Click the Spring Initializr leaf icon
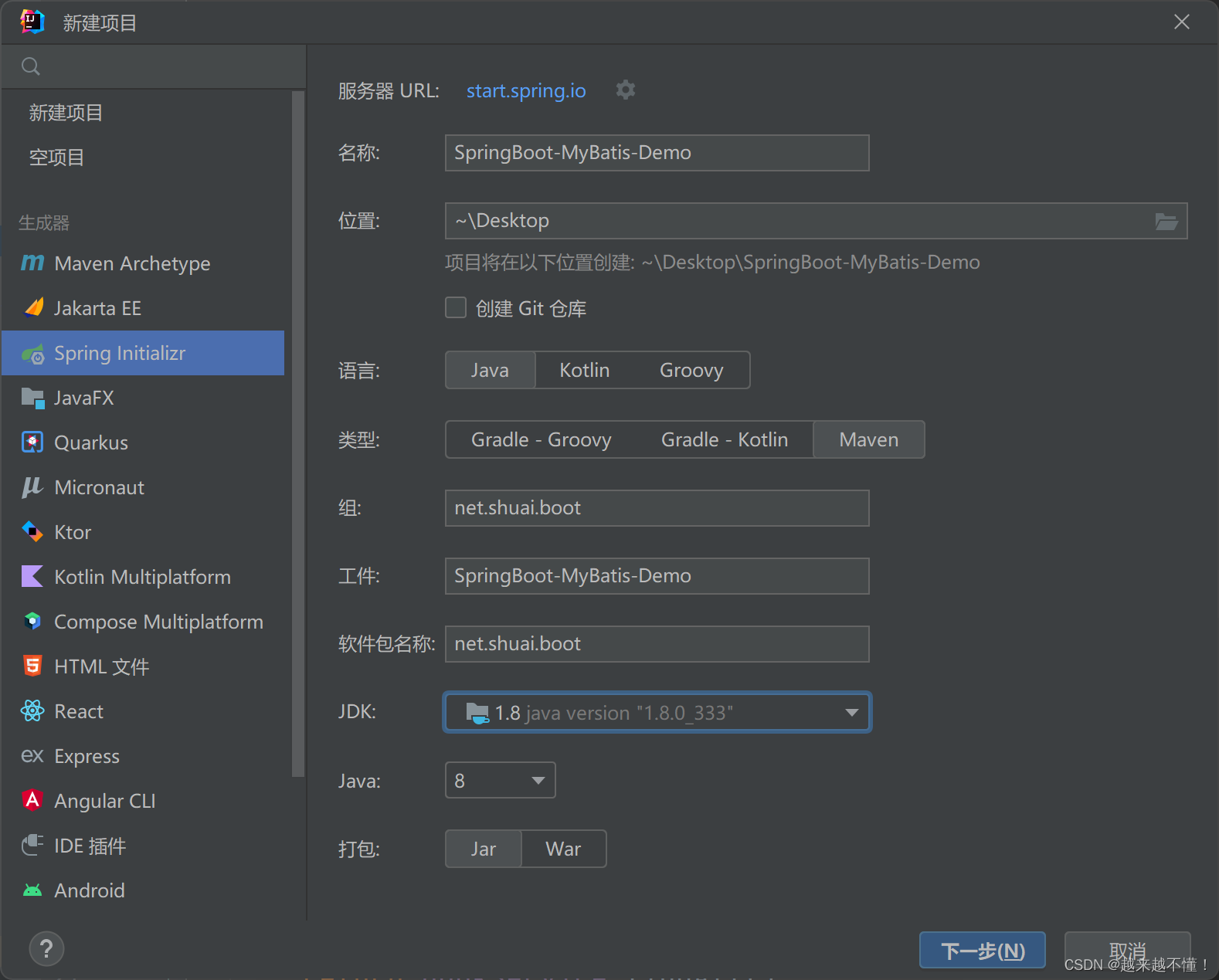 [x=32, y=354]
